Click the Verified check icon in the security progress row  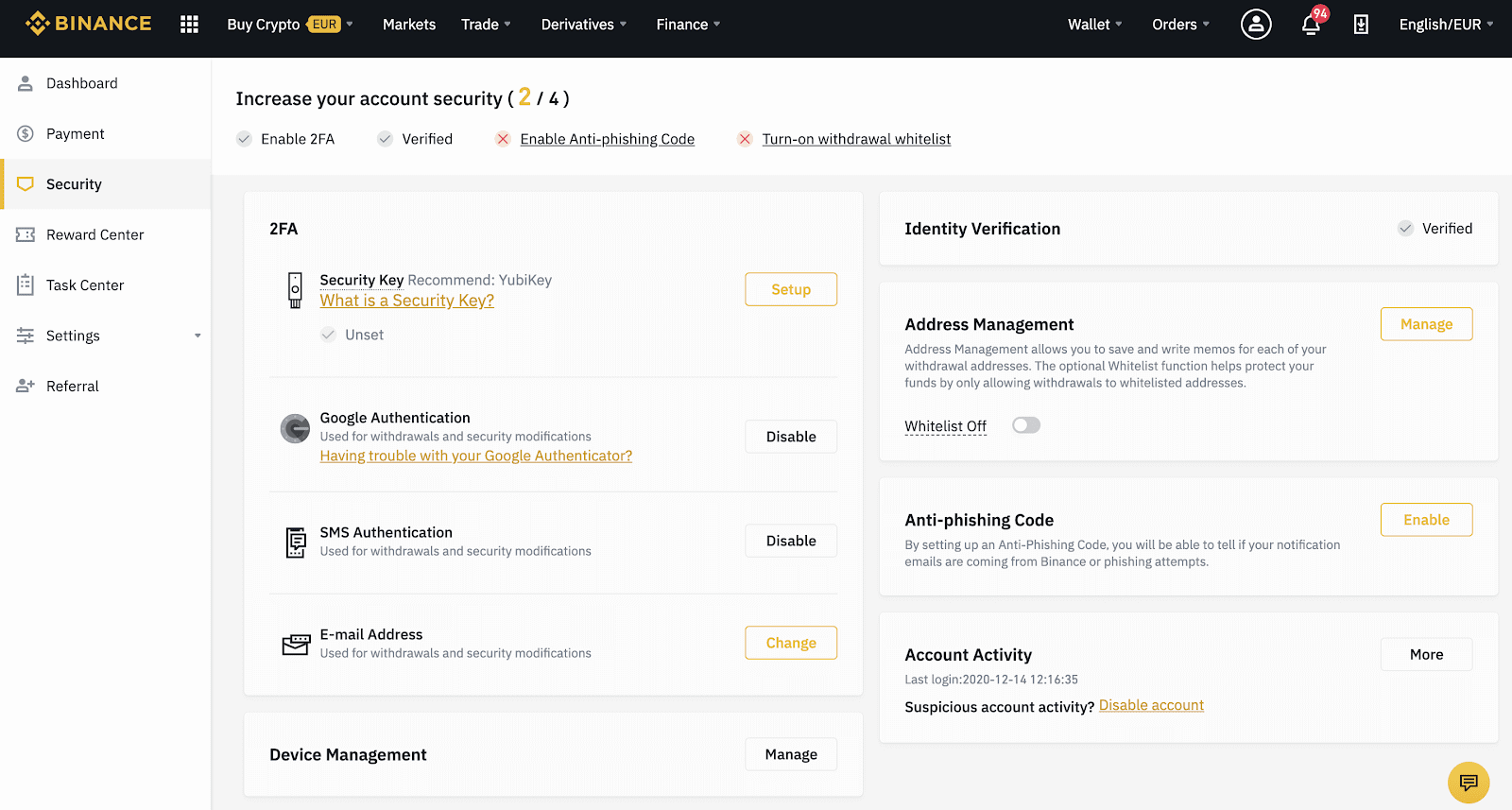385,139
